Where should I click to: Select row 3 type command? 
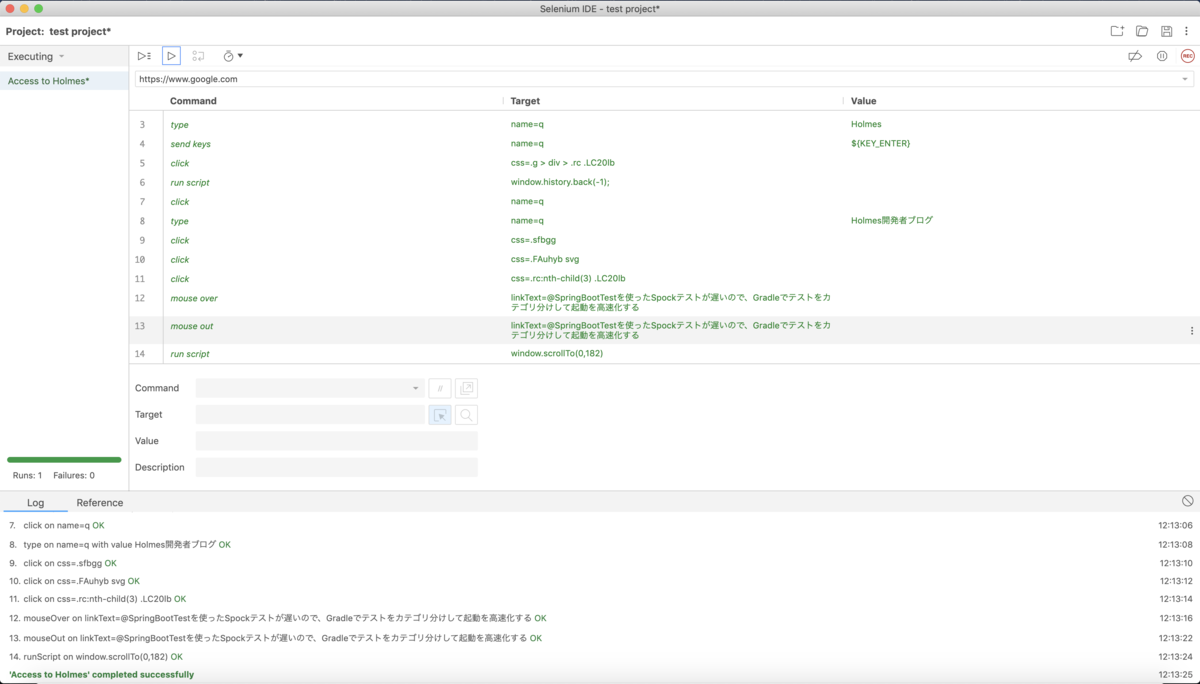(664, 124)
